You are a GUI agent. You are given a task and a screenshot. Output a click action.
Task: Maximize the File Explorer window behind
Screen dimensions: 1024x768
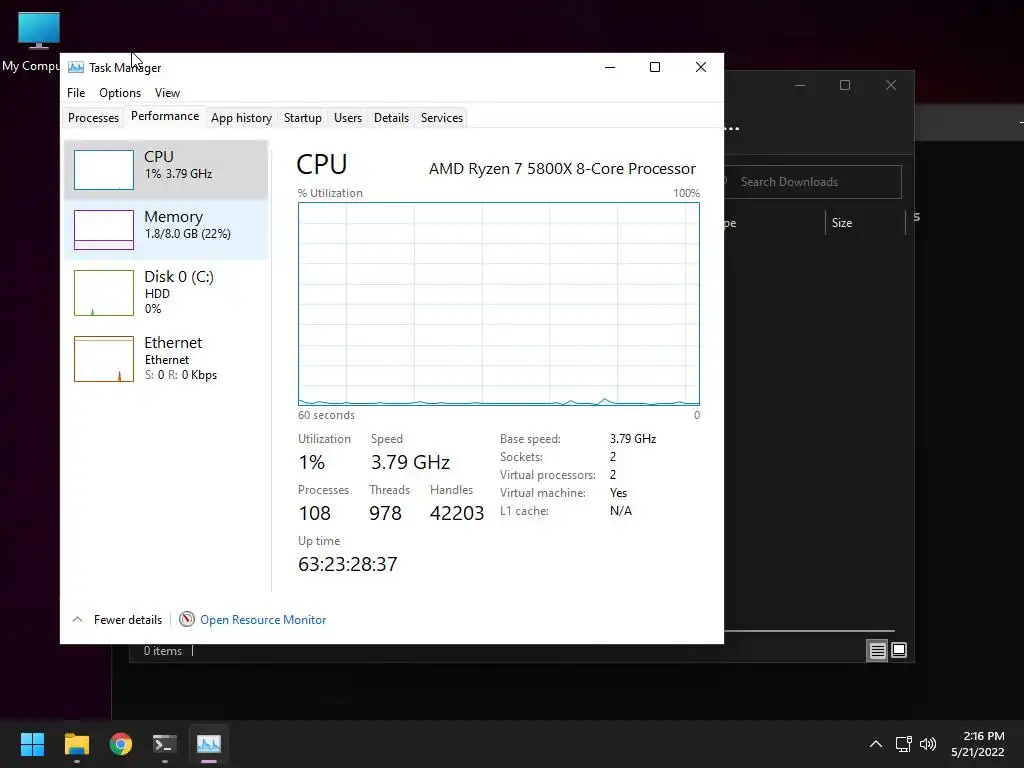845,86
